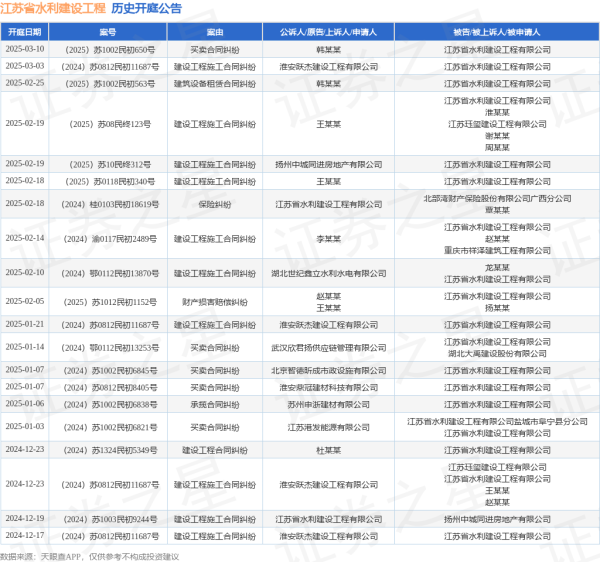Click 苏州申浙建材有限公司
The height and width of the screenshot is (562, 600).
328,404
